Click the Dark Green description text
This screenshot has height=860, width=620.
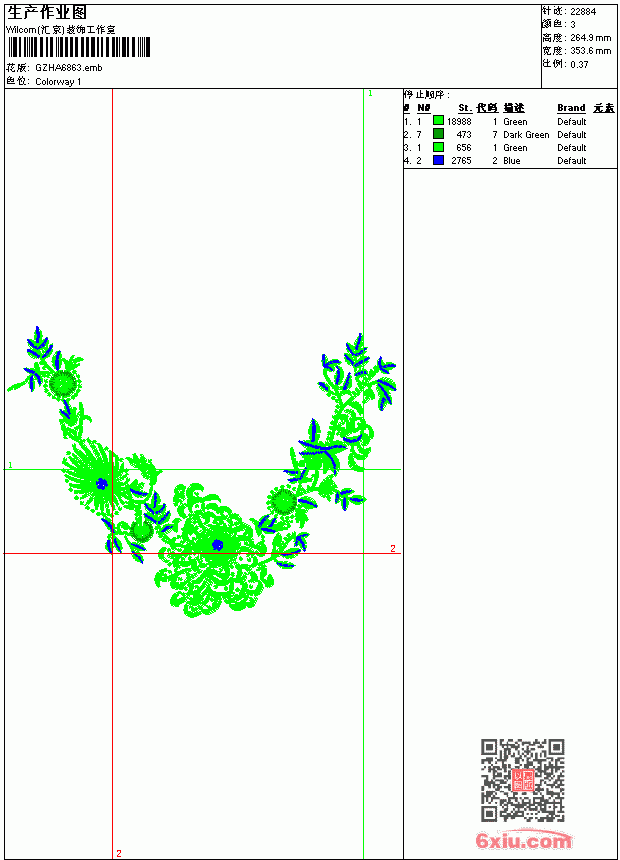[x=526, y=134]
